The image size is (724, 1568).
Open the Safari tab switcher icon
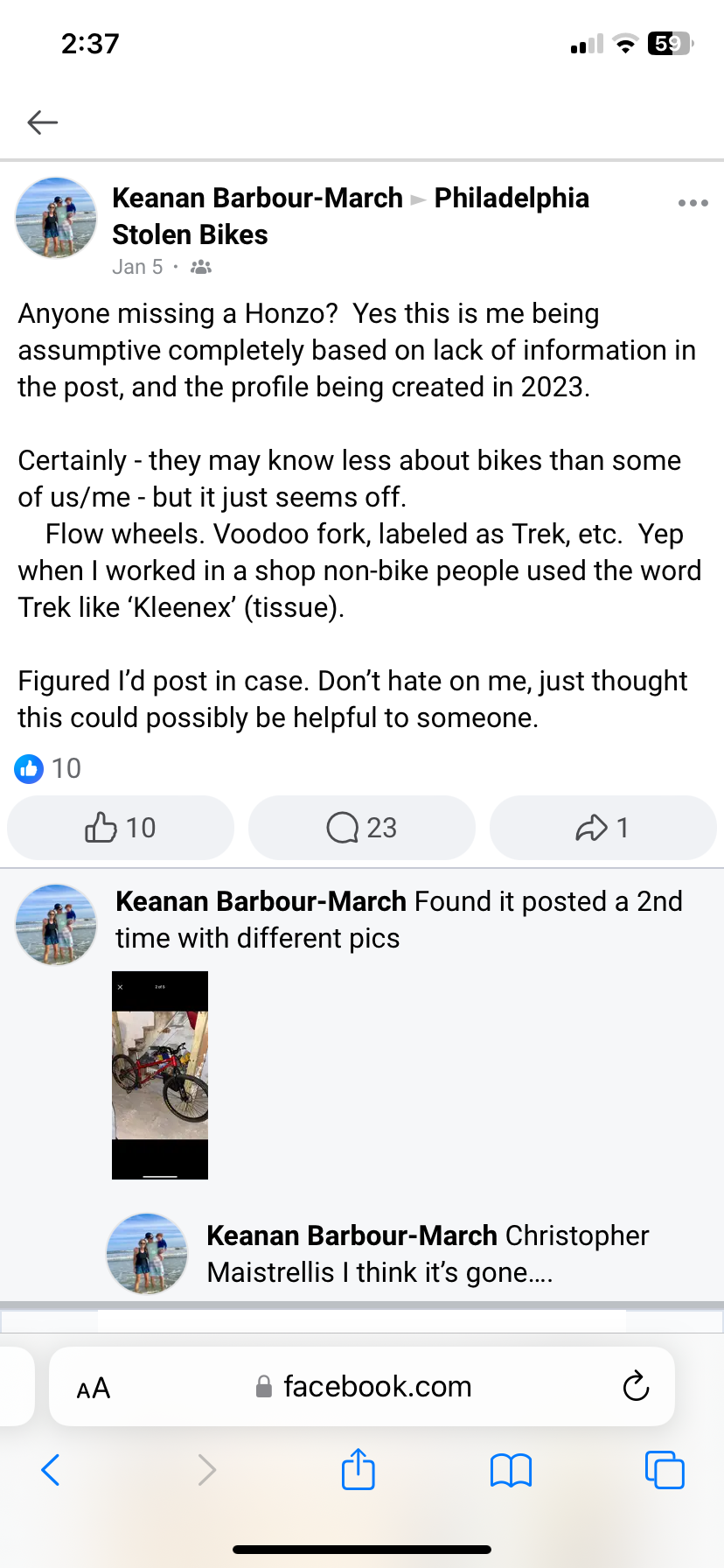(665, 1470)
